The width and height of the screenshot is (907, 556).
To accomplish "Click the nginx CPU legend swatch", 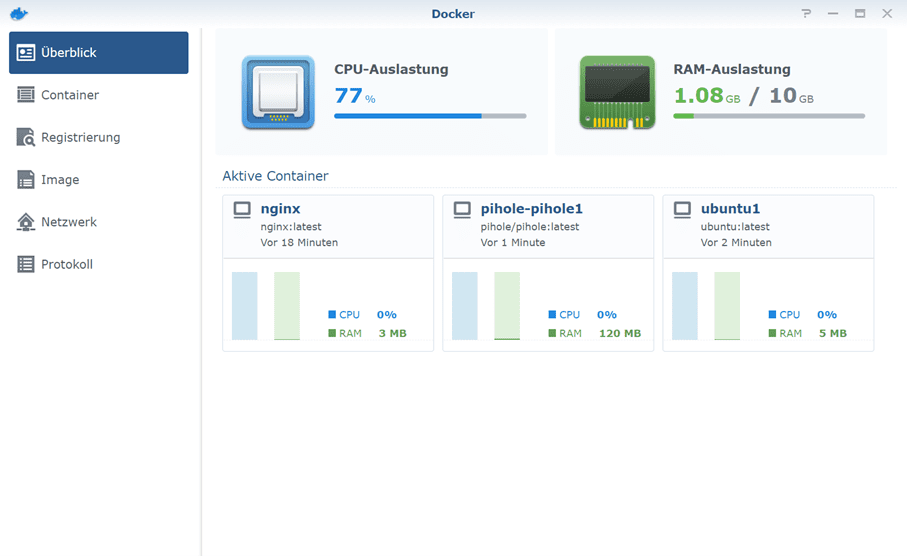I will pyautogui.click(x=332, y=314).
